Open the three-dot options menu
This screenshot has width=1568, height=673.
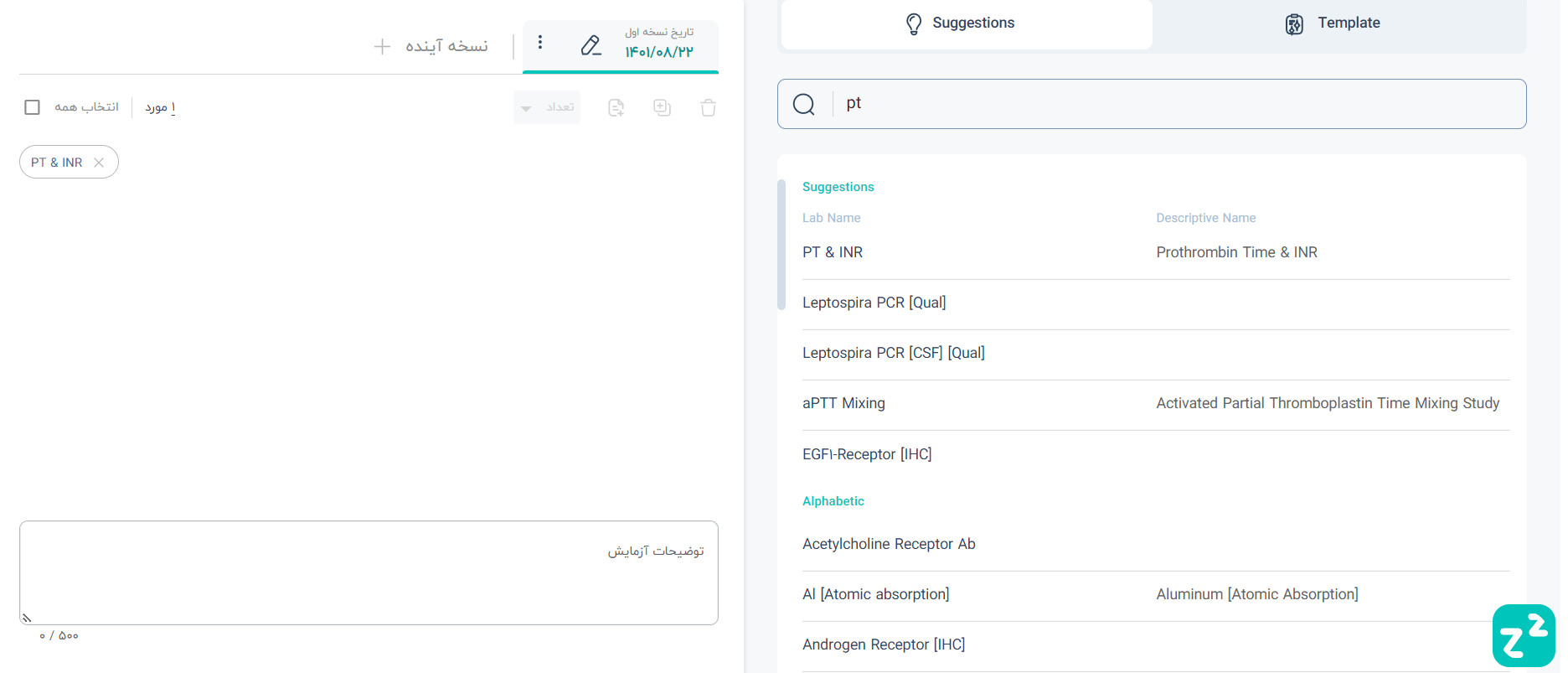pyautogui.click(x=540, y=42)
